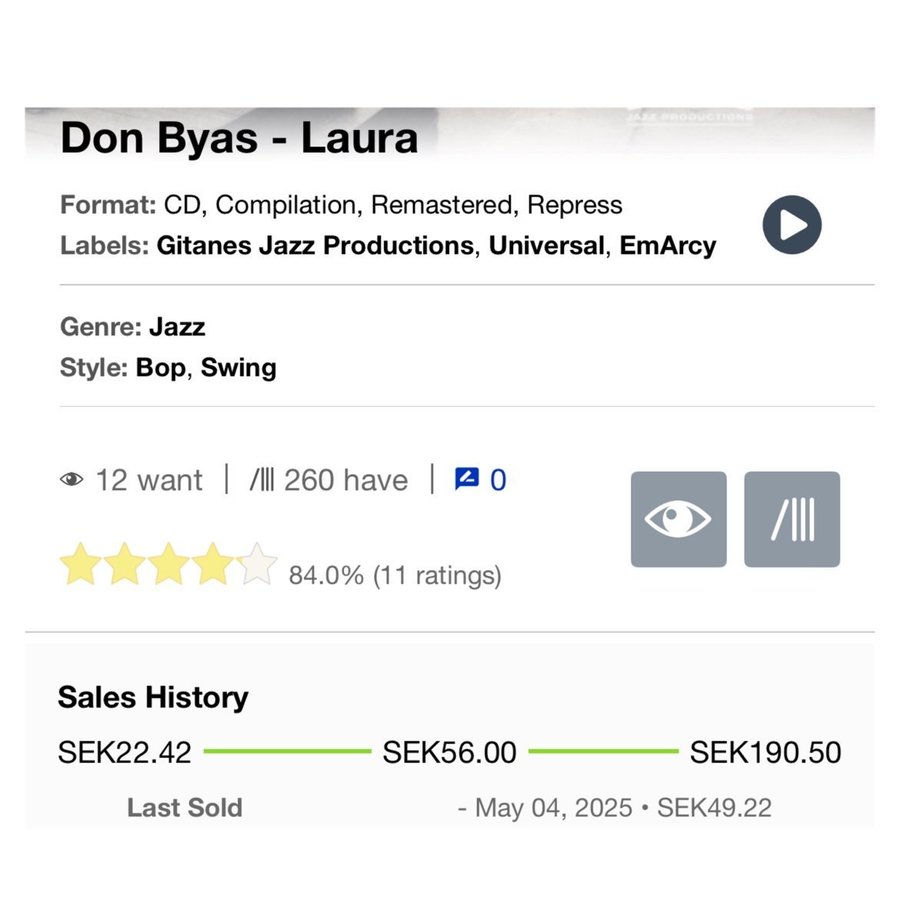This screenshot has height=900, width=900.
Task: Rate release with the third star
Action: click(168, 565)
